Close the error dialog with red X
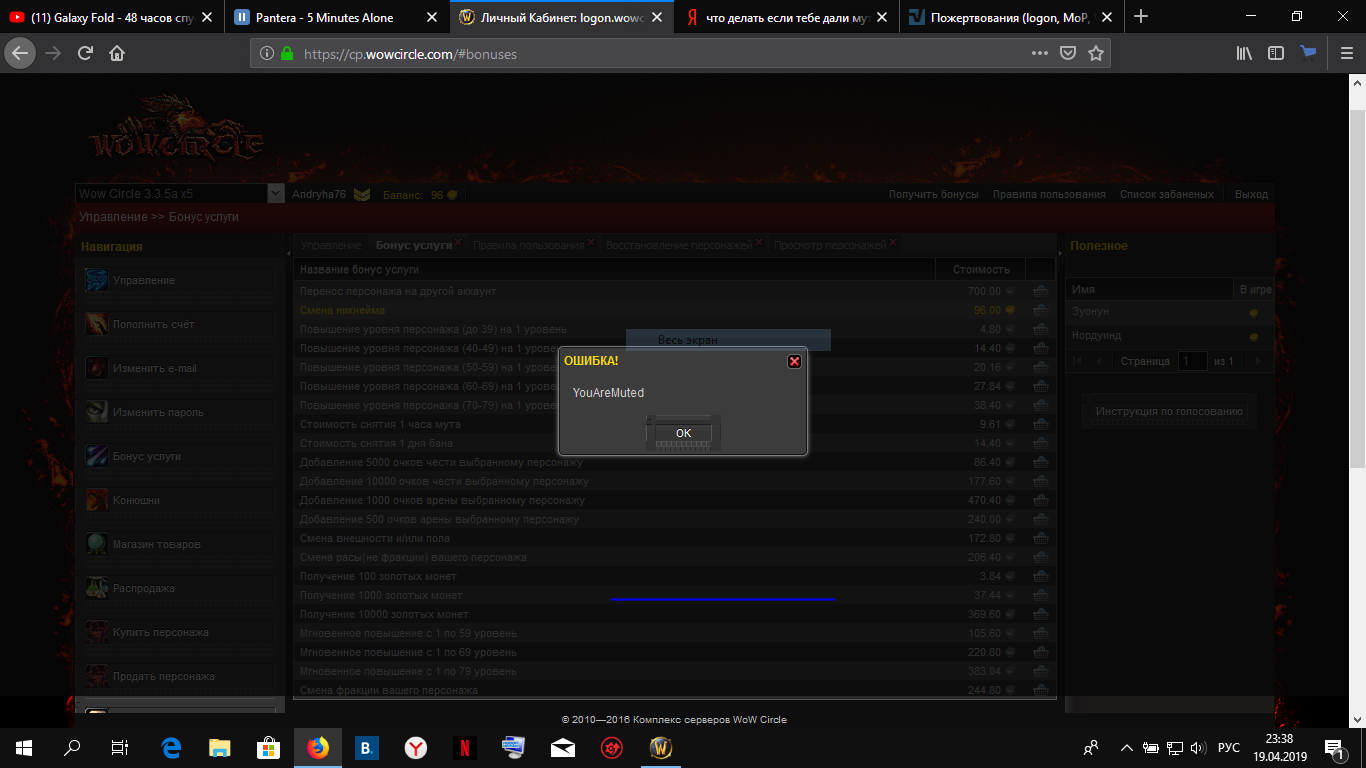The width and height of the screenshot is (1366, 768). [x=794, y=361]
